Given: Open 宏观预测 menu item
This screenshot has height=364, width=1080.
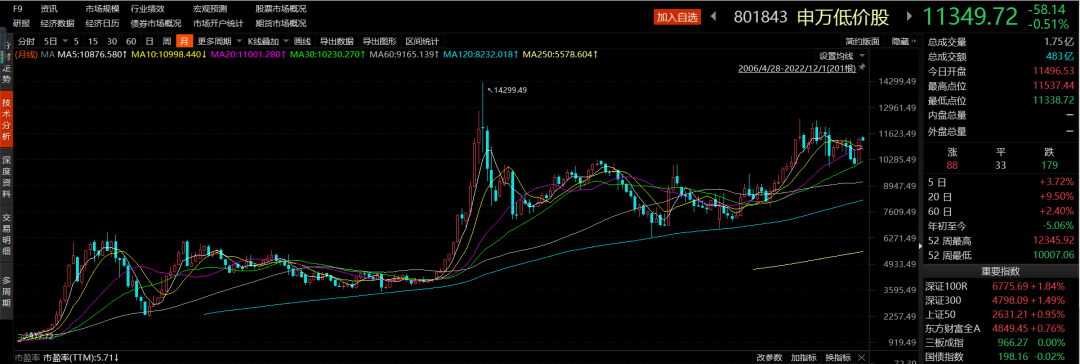Looking at the screenshot, I should [210, 9].
